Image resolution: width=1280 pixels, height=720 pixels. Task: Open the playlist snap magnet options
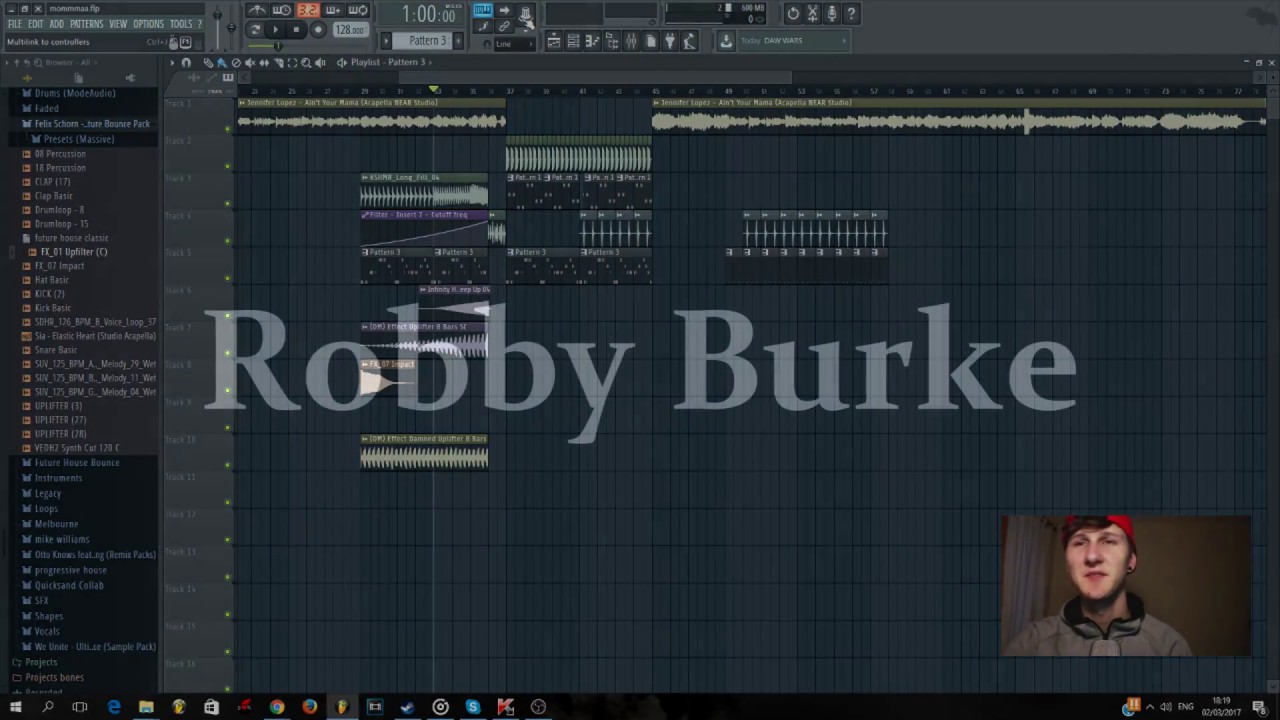186,62
